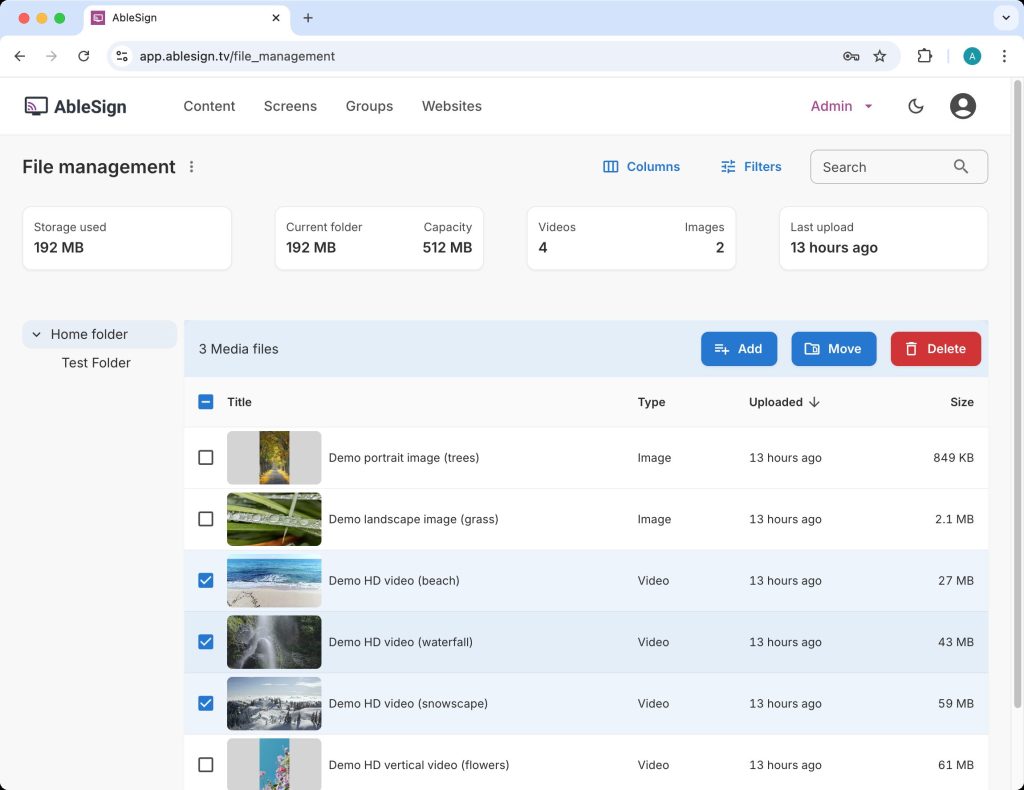
Task: Collapse the Home folder tree chevron
Action: coord(37,334)
